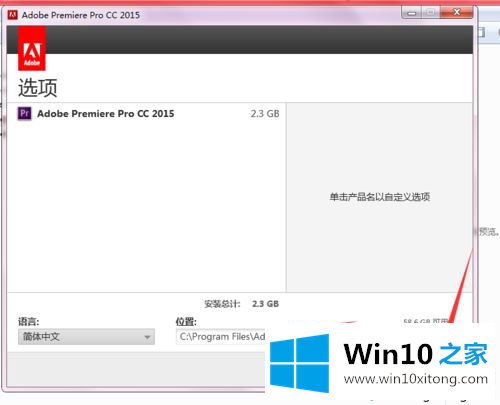Click the install location path field
The width and height of the screenshot is (500, 405).
coord(221,337)
